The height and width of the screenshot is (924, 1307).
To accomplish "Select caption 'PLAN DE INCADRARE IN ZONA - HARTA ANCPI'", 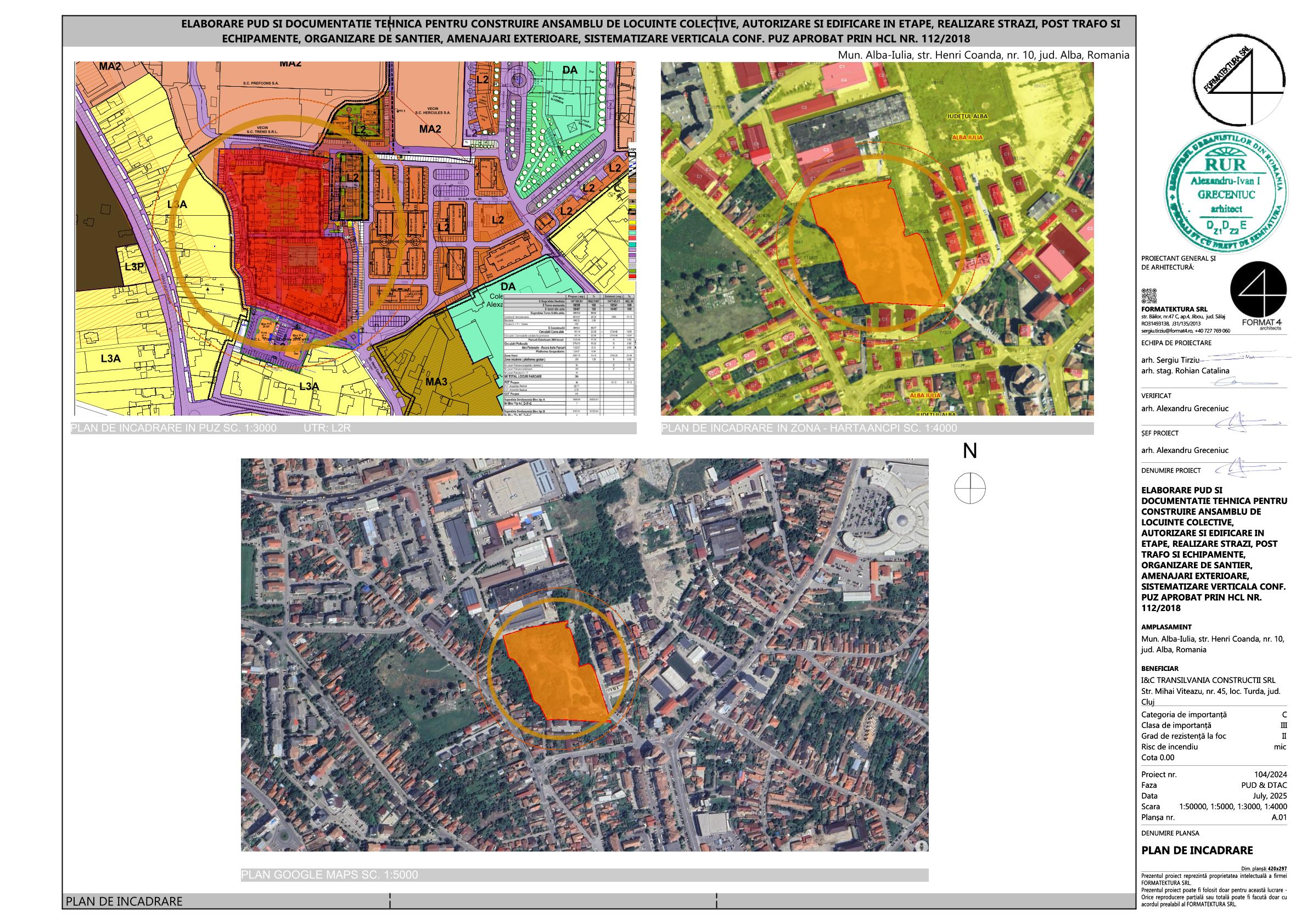I will (810, 428).
